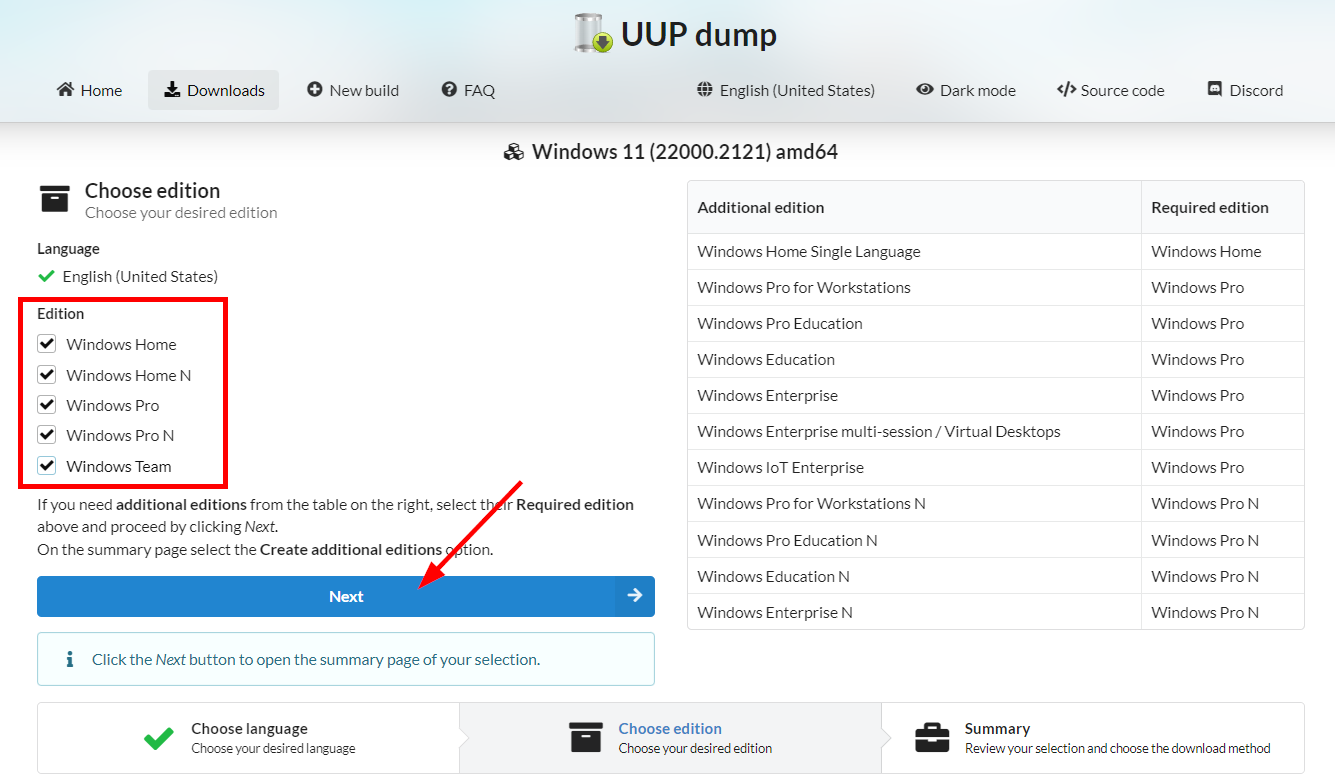1335x783 pixels.
Task: Uncheck the Windows Home checkbox
Action: click(x=47, y=344)
